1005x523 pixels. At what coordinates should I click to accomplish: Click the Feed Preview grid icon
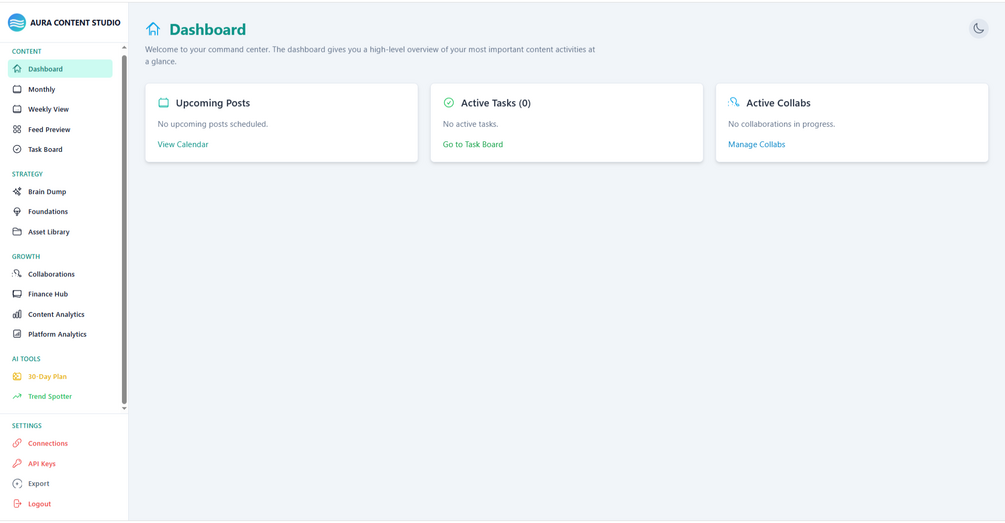(17, 130)
